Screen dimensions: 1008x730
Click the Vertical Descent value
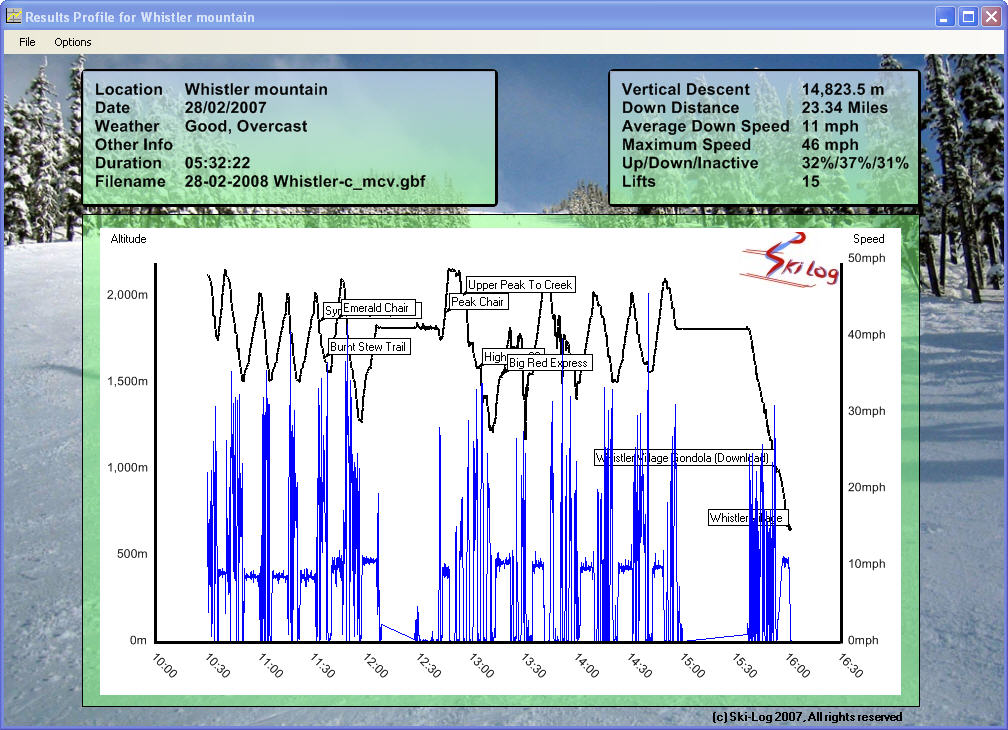pyautogui.click(x=842, y=89)
